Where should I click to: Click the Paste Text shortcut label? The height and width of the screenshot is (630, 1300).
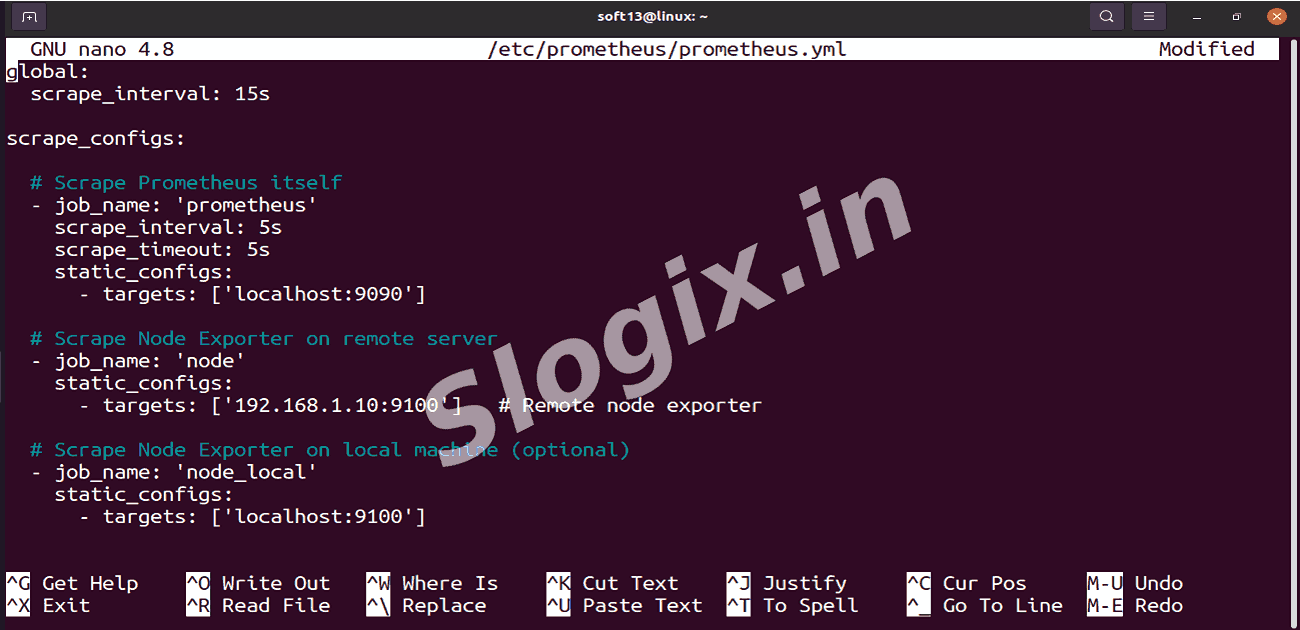pyautogui.click(x=642, y=605)
